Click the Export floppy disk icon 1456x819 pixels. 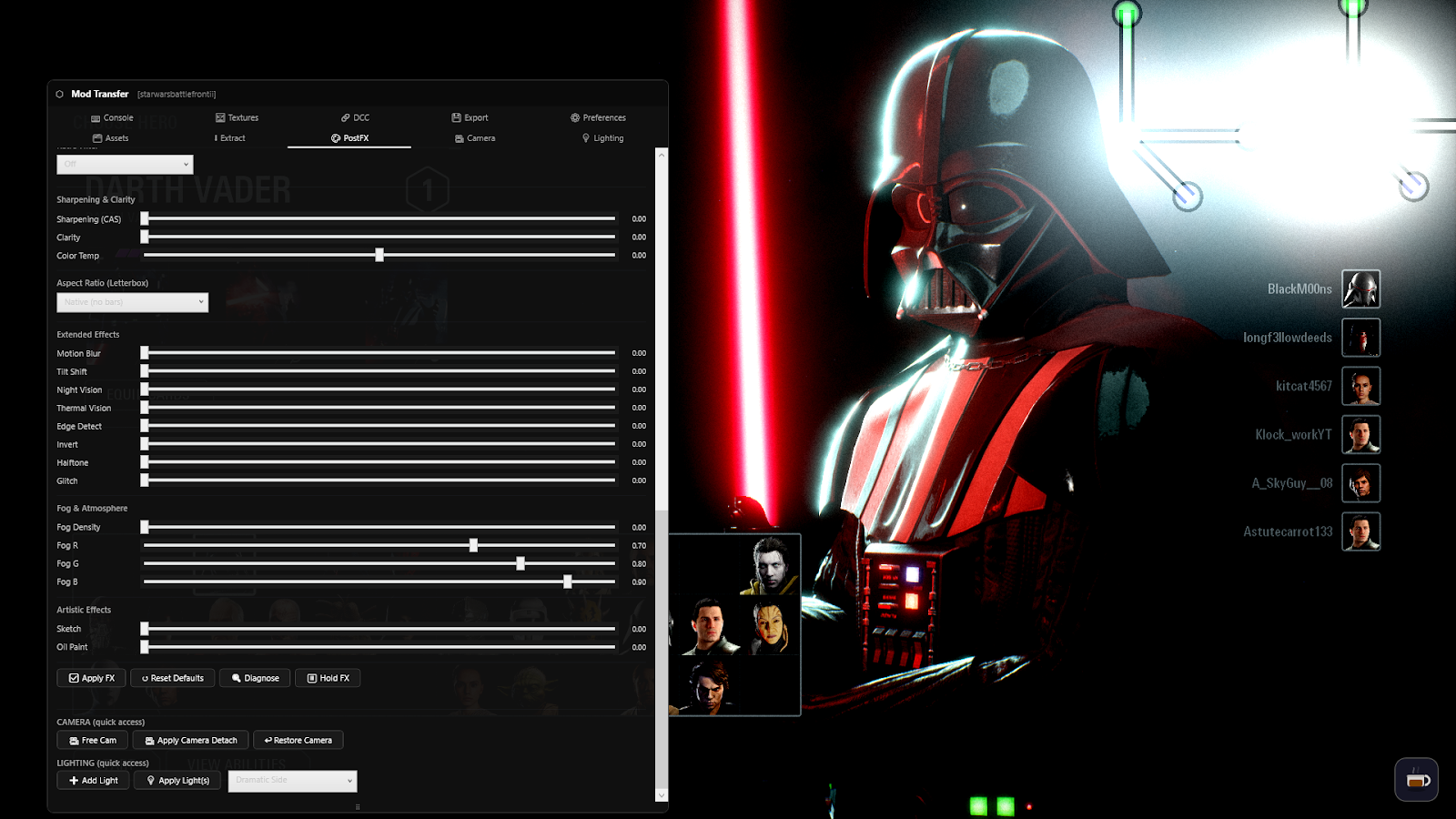[458, 117]
